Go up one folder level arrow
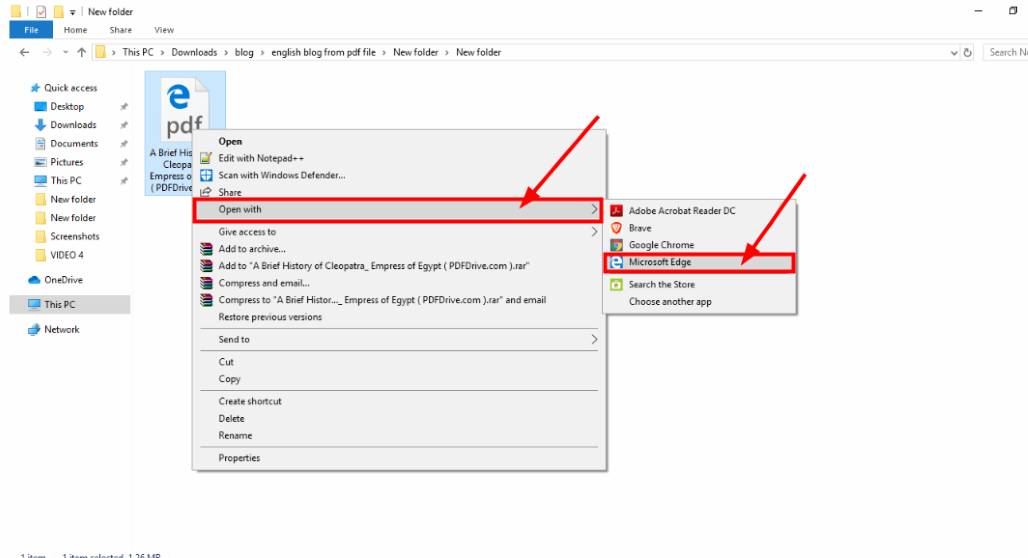The image size is (1028, 558). click(x=81, y=52)
